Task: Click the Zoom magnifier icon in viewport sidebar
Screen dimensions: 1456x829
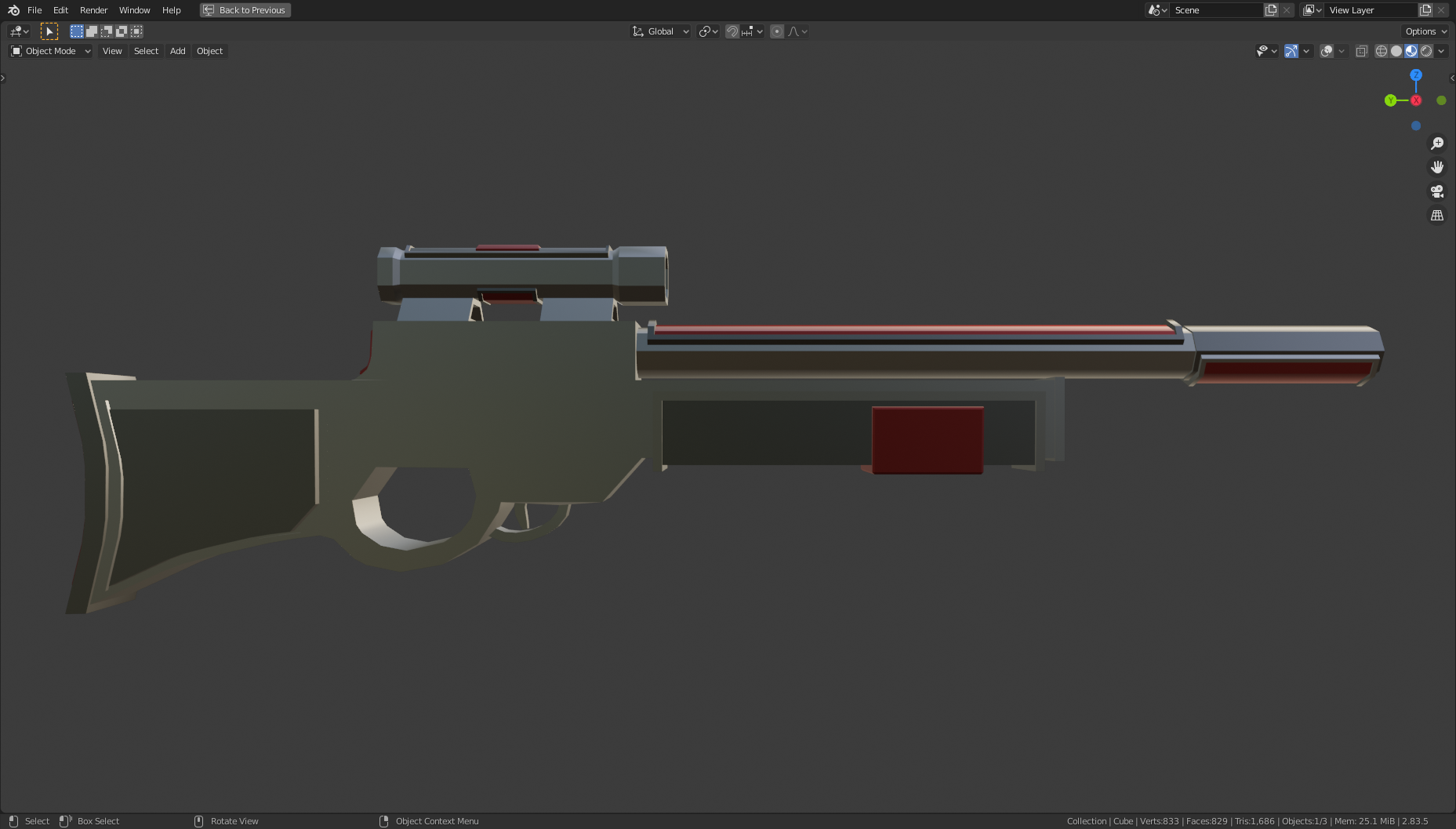Action: tap(1437, 143)
